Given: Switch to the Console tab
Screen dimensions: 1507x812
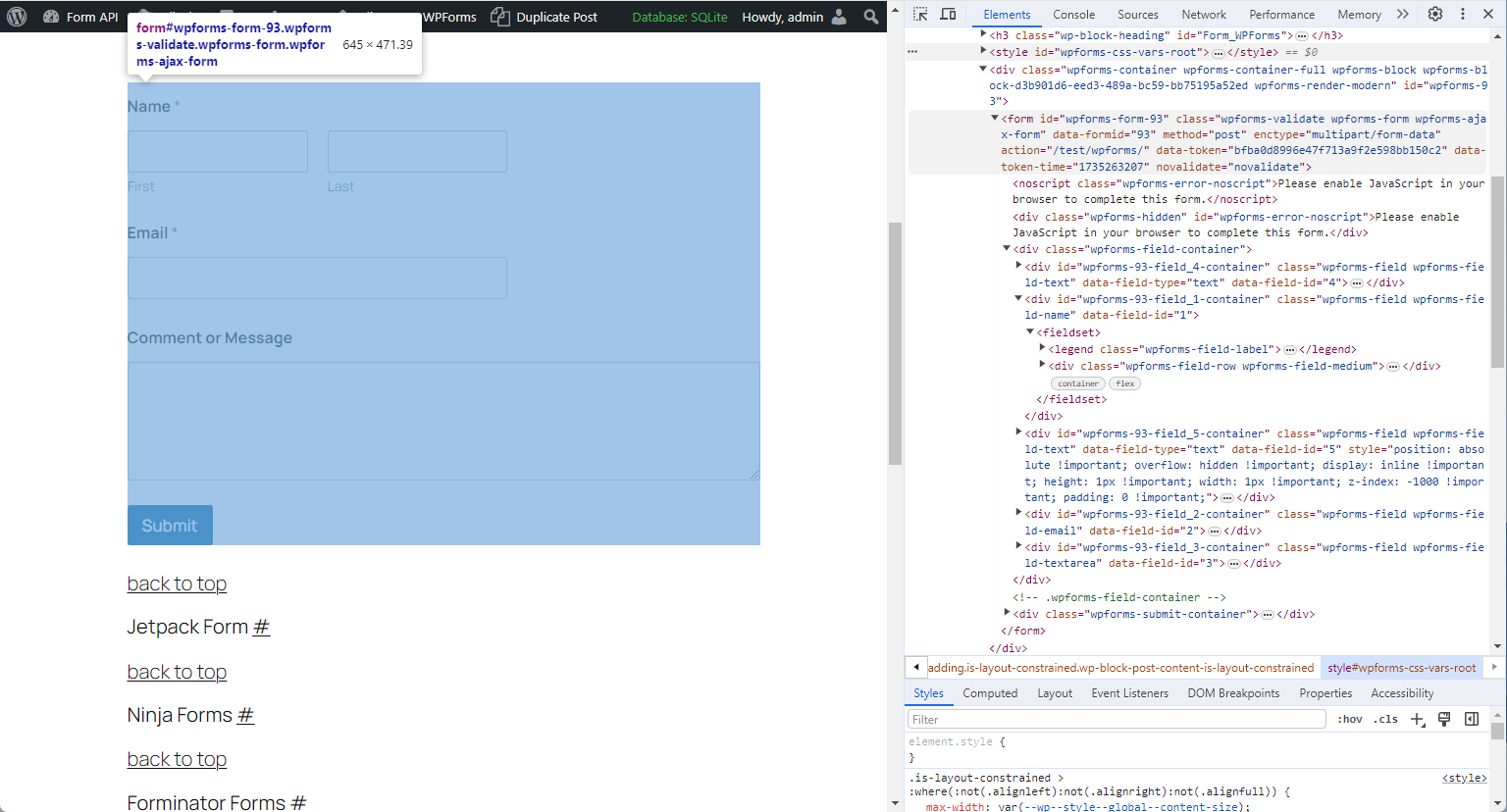Looking at the screenshot, I should click(x=1074, y=15).
